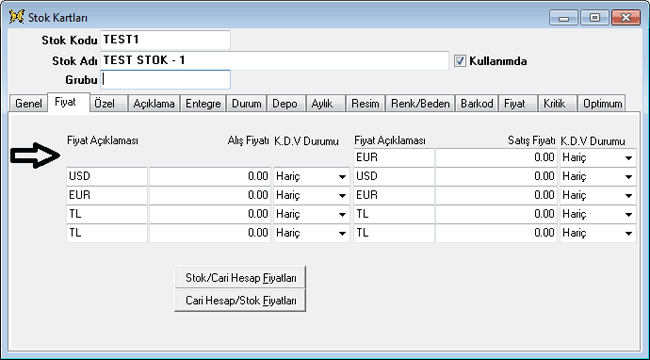Click Satış Fiyatı value in USD row
Image resolution: width=650 pixels, height=360 pixels.
[496, 176]
